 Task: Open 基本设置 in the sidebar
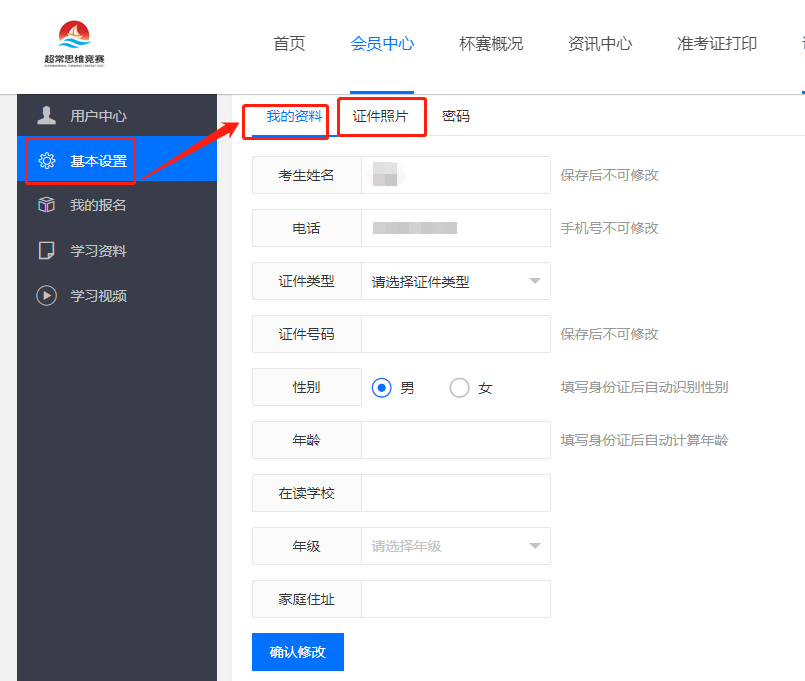coord(117,160)
